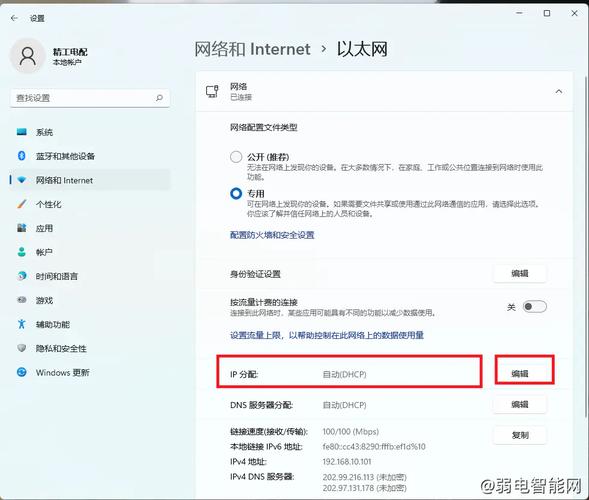Screen dimensions: 589x500
Task: Click the 网络配置文件类型 heading
Action: (264, 127)
